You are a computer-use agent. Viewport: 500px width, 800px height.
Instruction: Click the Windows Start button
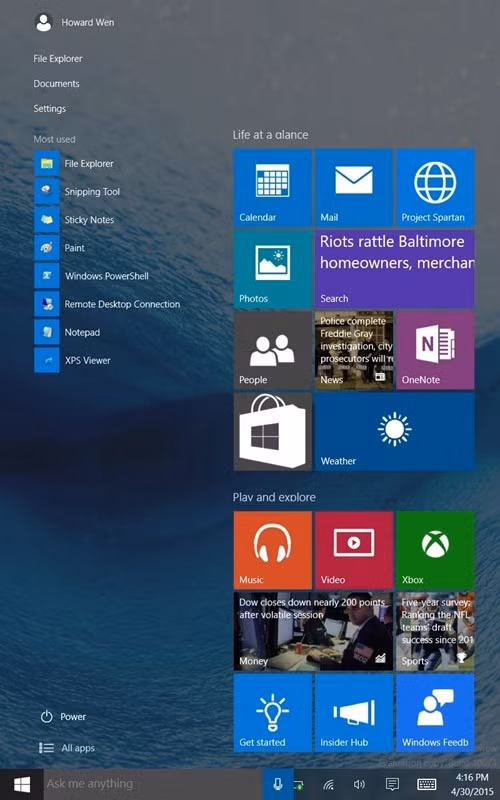point(21,784)
